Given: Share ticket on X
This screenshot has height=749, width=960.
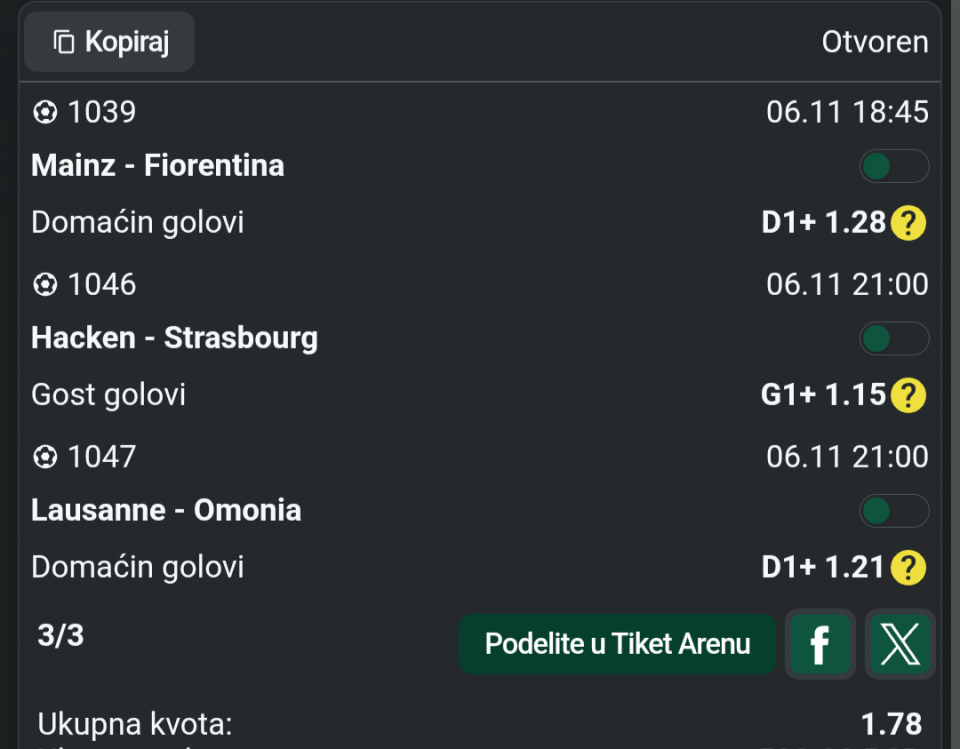Looking at the screenshot, I should (x=900, y=644).
